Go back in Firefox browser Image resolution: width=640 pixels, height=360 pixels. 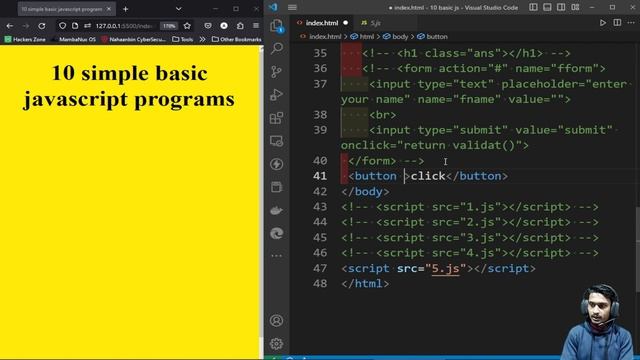click(9, 26)
